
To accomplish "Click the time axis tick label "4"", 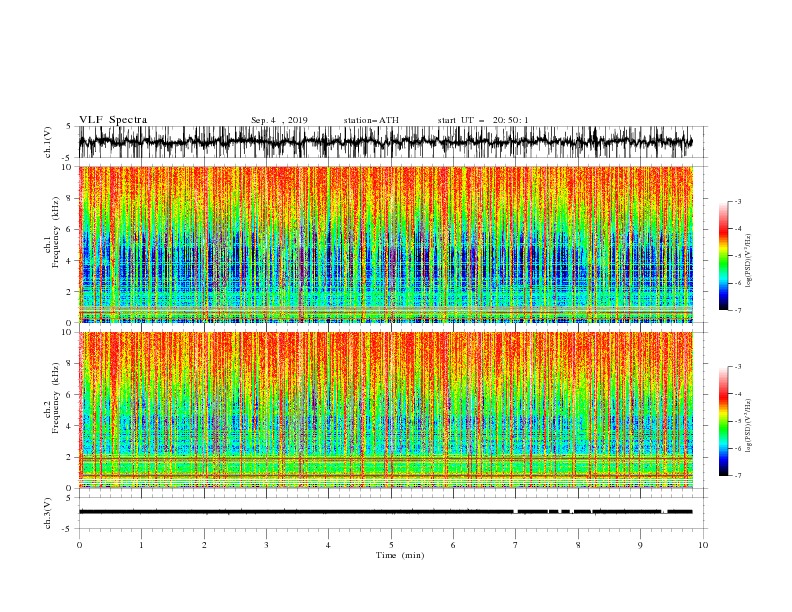I will click(328, 545).
